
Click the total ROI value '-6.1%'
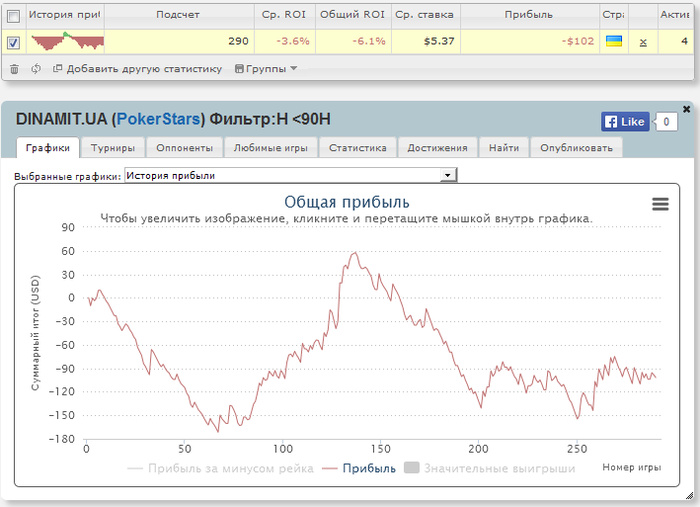point(369,42)
